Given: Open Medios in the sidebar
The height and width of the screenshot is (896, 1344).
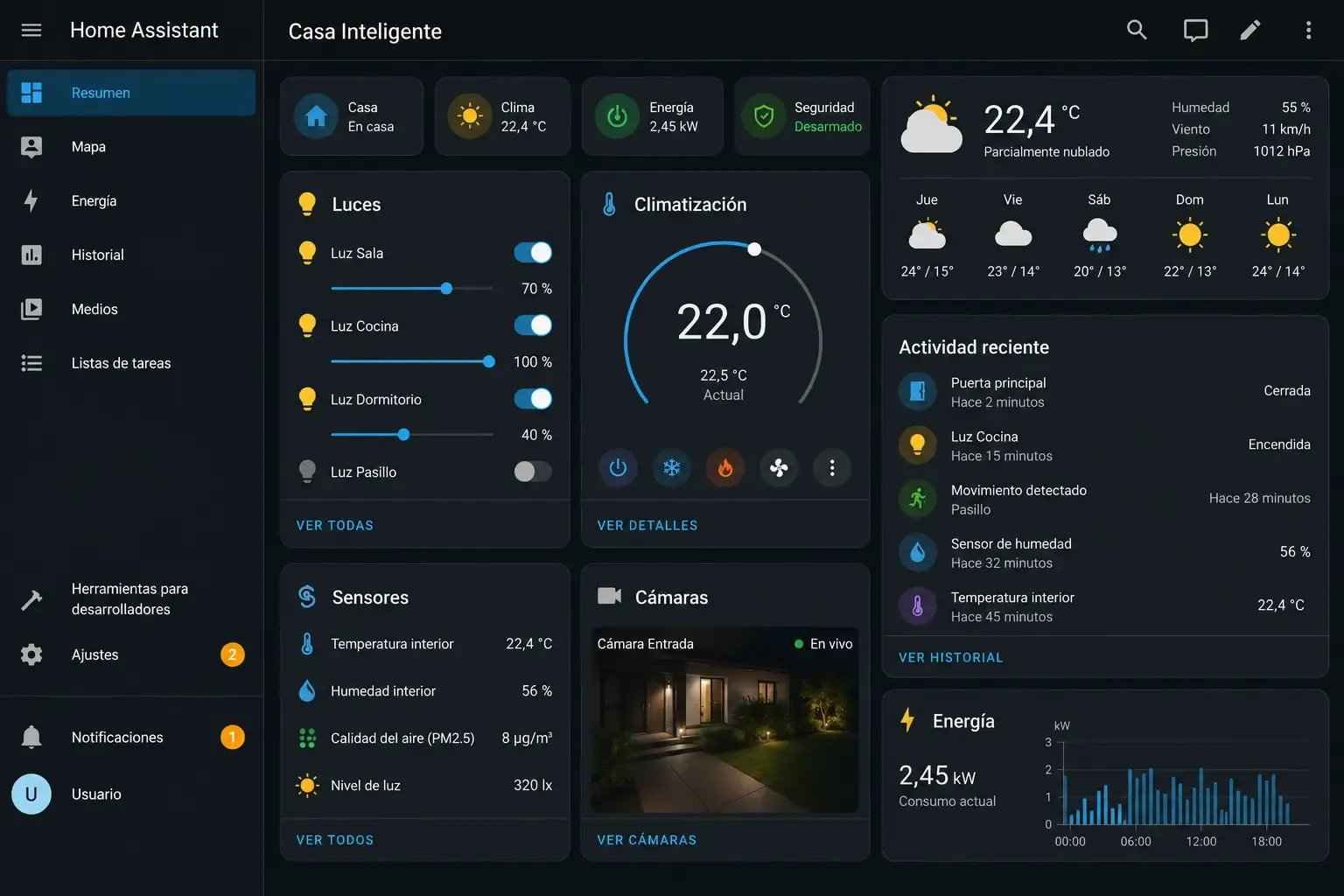Looking at the screenshot, I should tap(131, 309).
